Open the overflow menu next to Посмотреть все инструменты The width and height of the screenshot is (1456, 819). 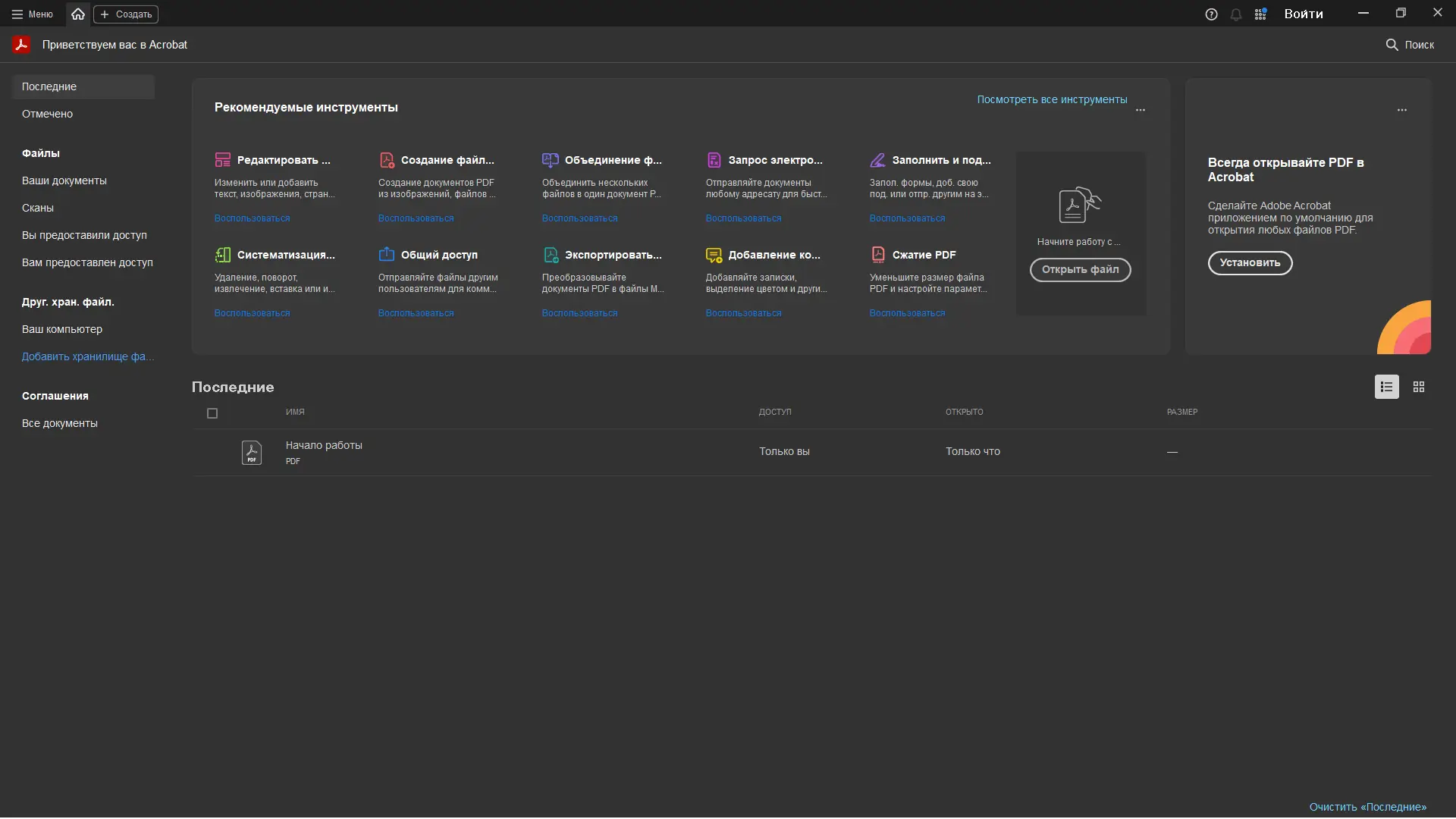coord(1142,110)
